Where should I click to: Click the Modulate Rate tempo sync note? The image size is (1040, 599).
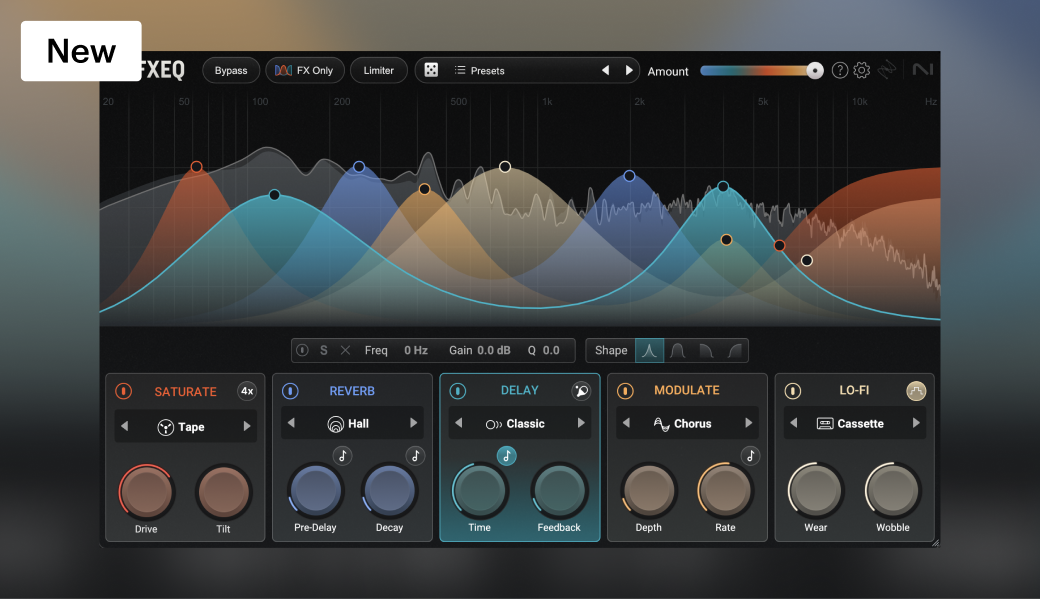click(x=750, y=456)
